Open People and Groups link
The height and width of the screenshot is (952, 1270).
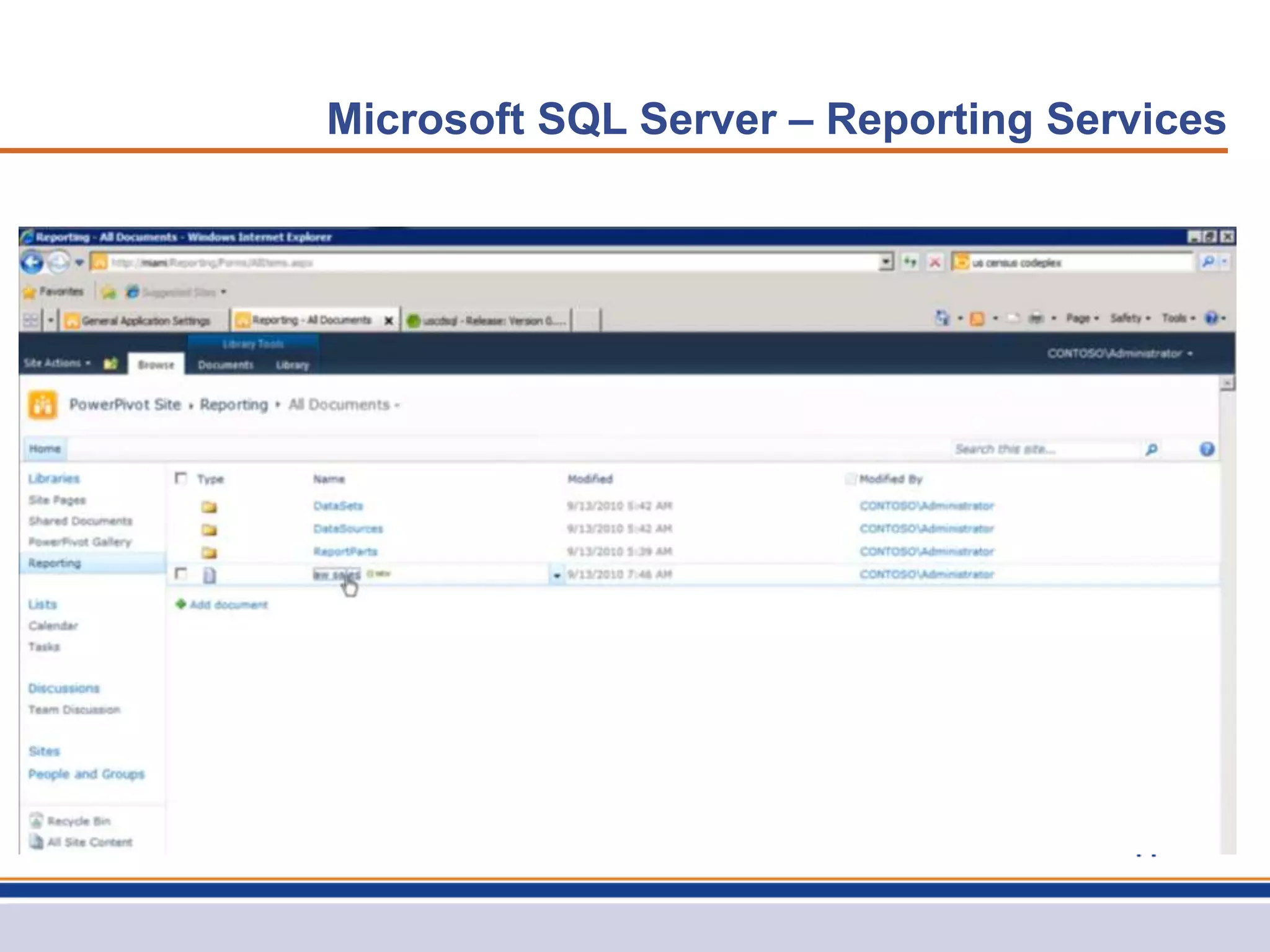(86, 774)
